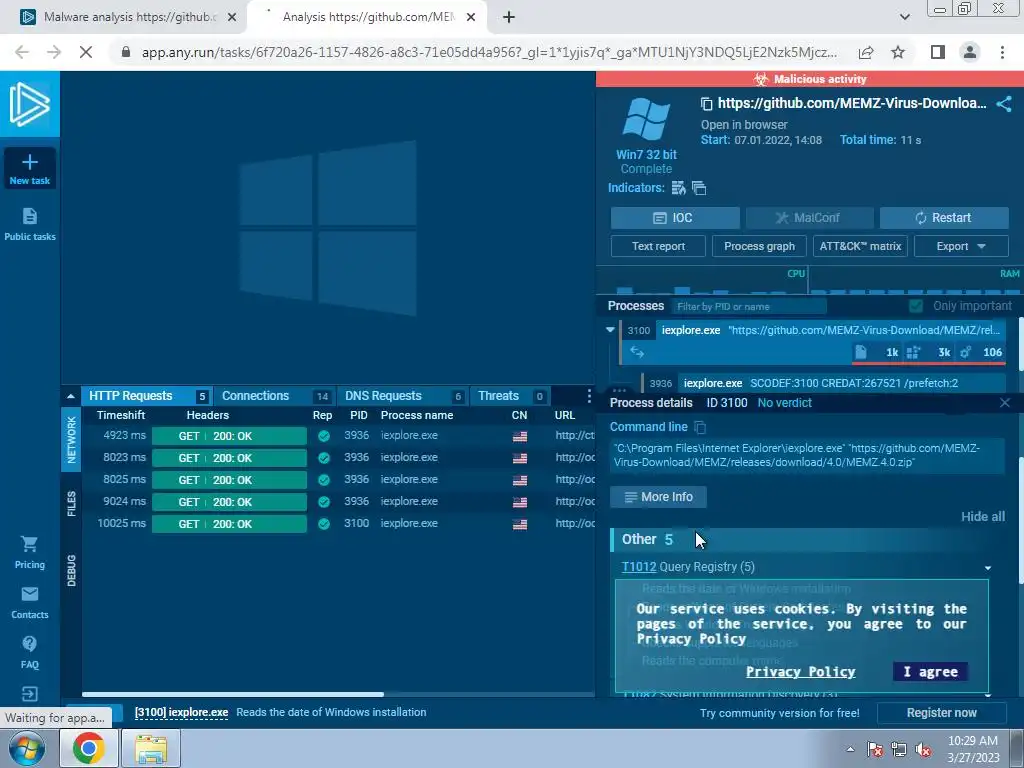Screen dimensions: 1024x768
Task: Collapse the iexplore.exe 3100 process tree
Action: (x=610, y=330)
